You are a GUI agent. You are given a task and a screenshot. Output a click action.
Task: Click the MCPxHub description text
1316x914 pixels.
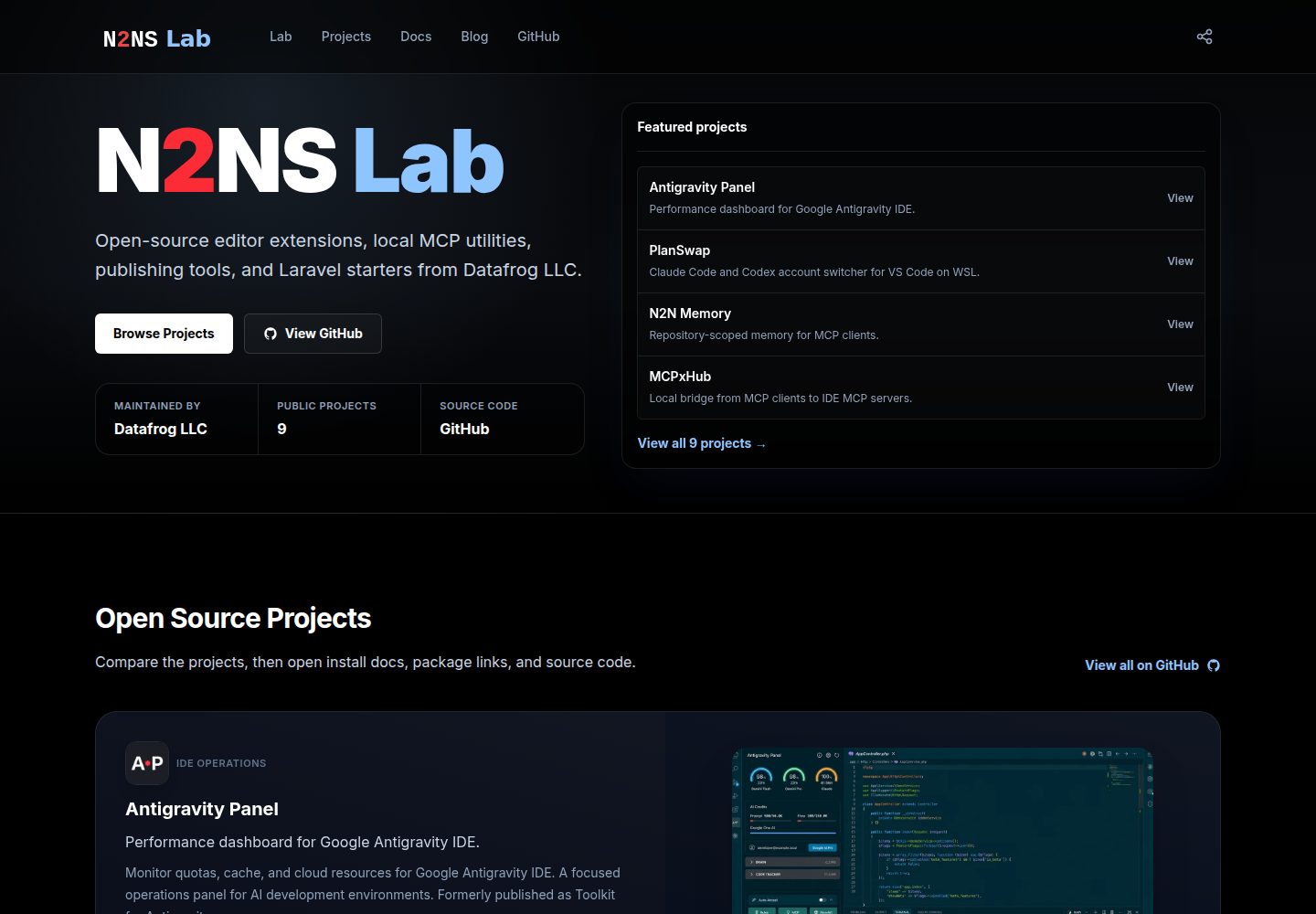point(780,399)
